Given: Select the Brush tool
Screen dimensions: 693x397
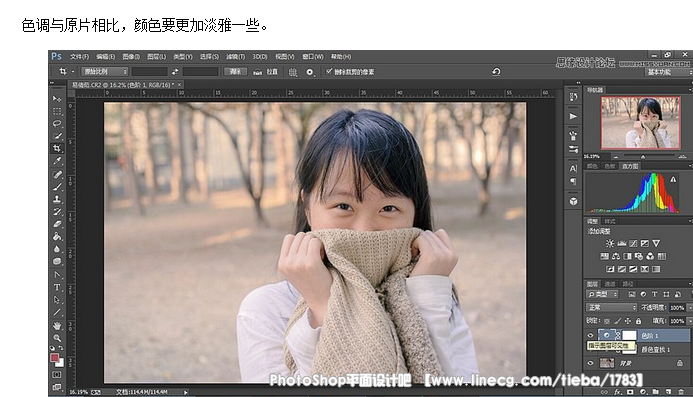Looking at the screenshot, I should [x=57, y=187].
